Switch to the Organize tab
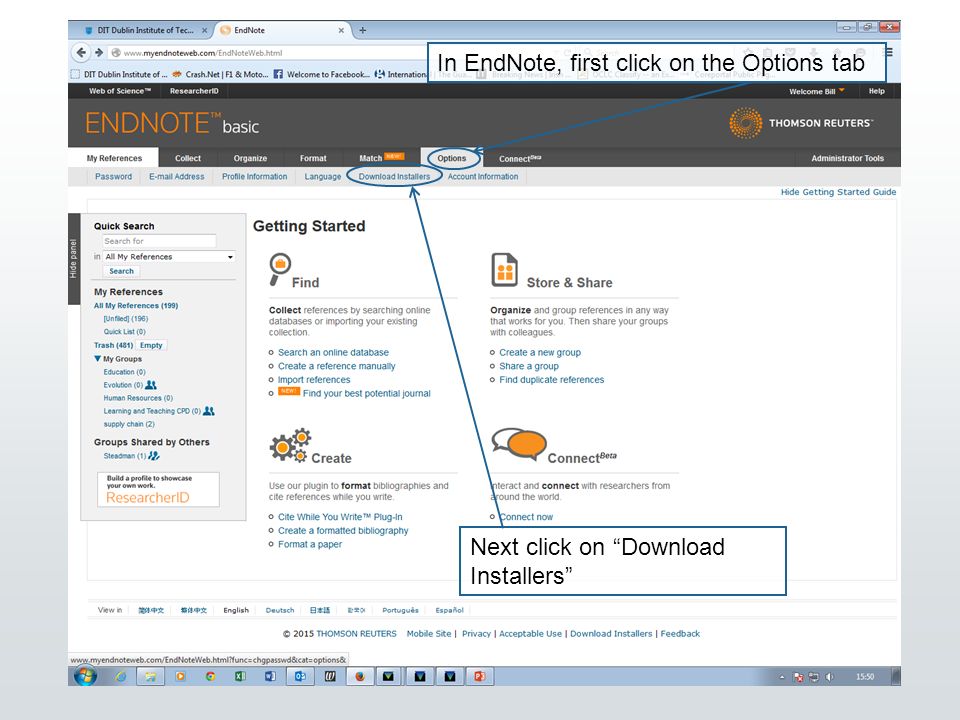 tap(250, 158)
